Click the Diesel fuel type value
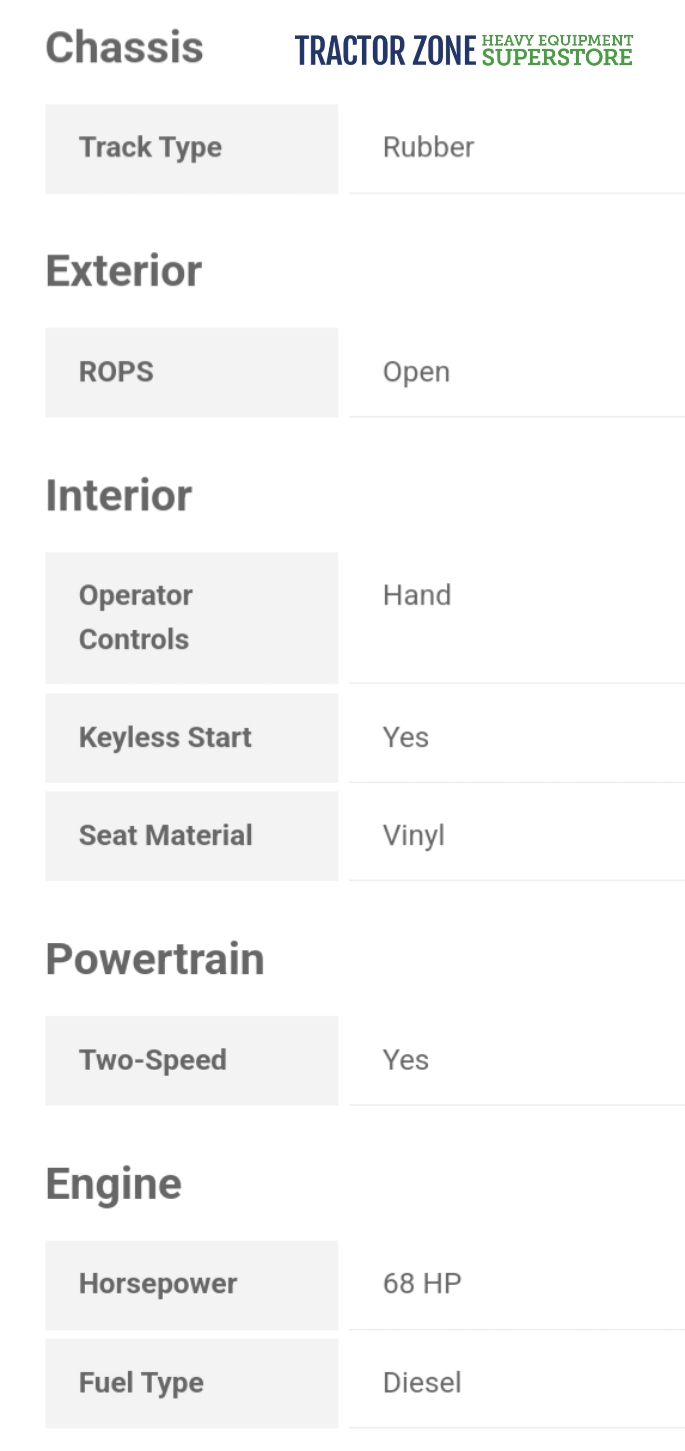This screenshot has width=685, height=1451. [422, 1383]
